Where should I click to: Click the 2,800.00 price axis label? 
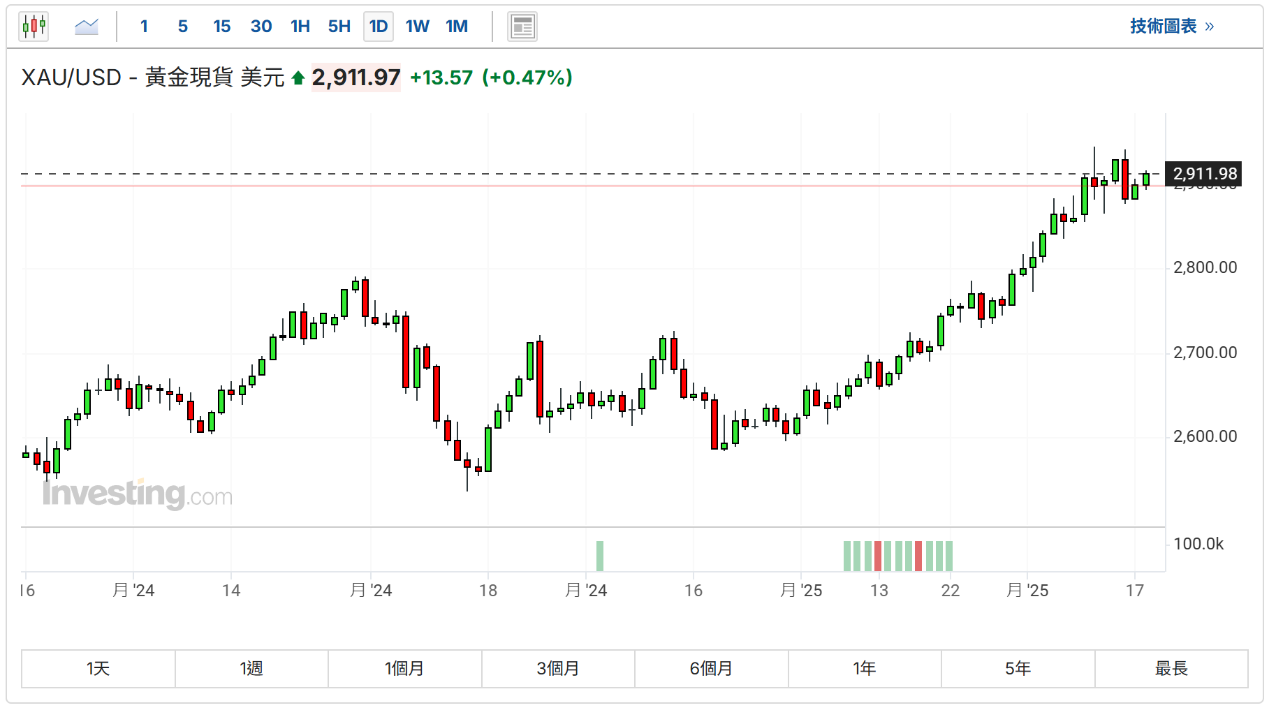point(1205,268)
